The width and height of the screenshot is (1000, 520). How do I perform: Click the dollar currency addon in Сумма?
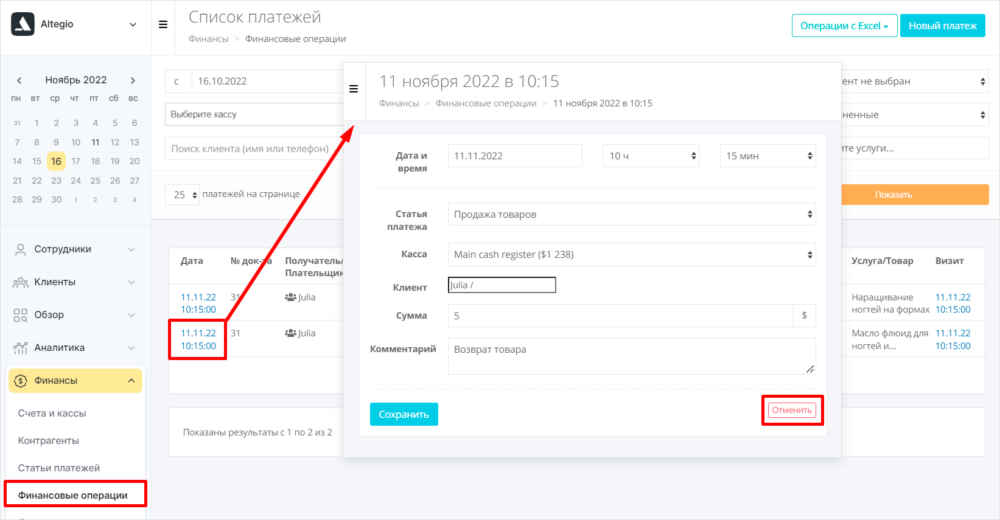click(x=804, y=316)
